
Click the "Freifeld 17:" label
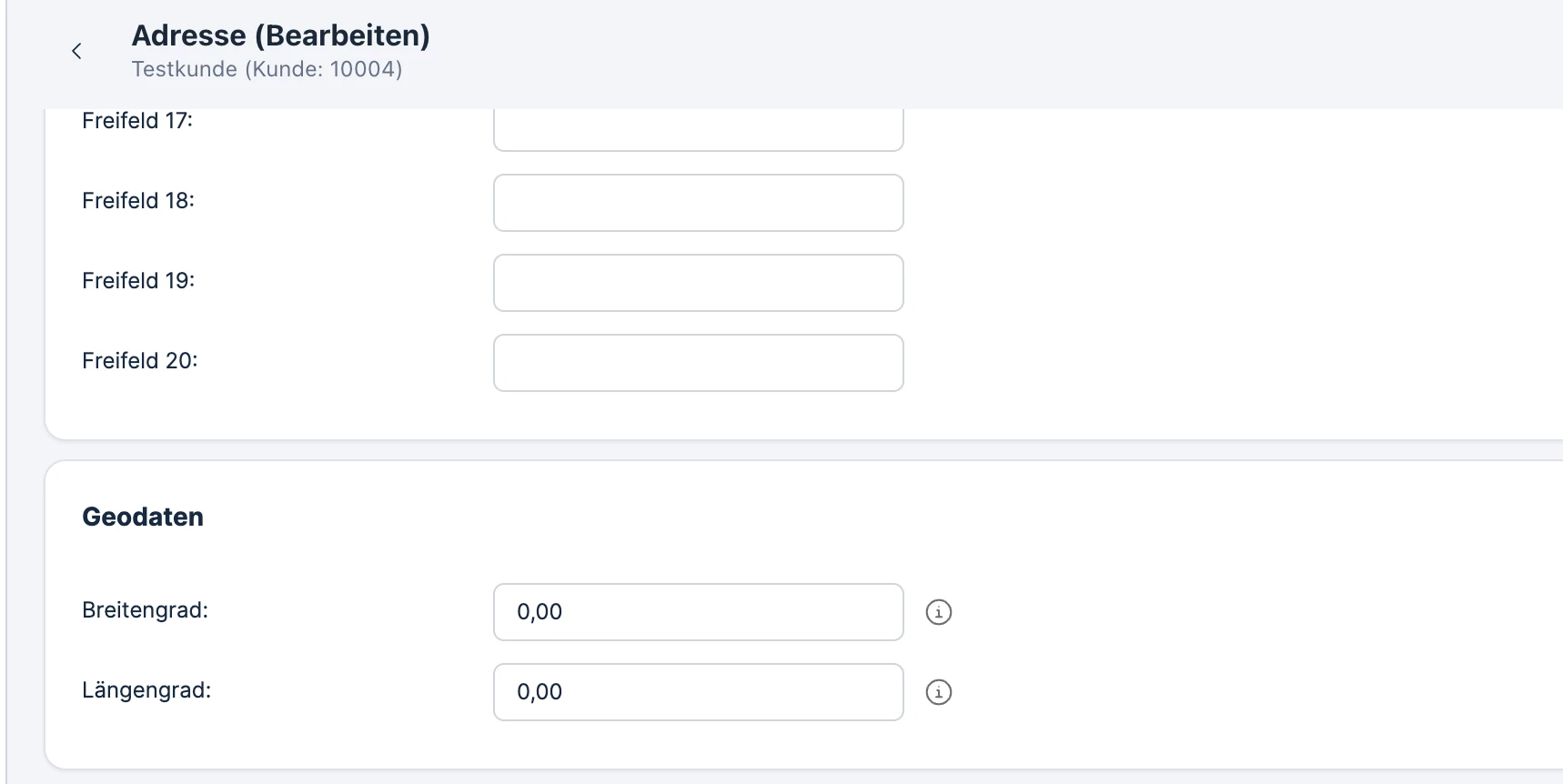137,121
